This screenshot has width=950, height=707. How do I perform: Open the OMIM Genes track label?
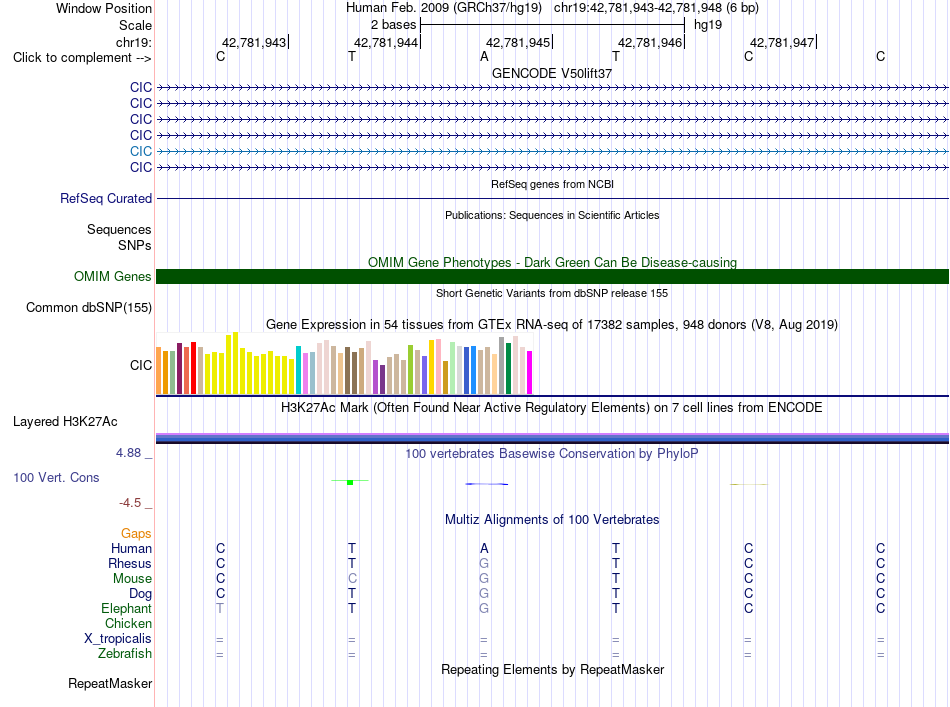click(x=113, y=276)
